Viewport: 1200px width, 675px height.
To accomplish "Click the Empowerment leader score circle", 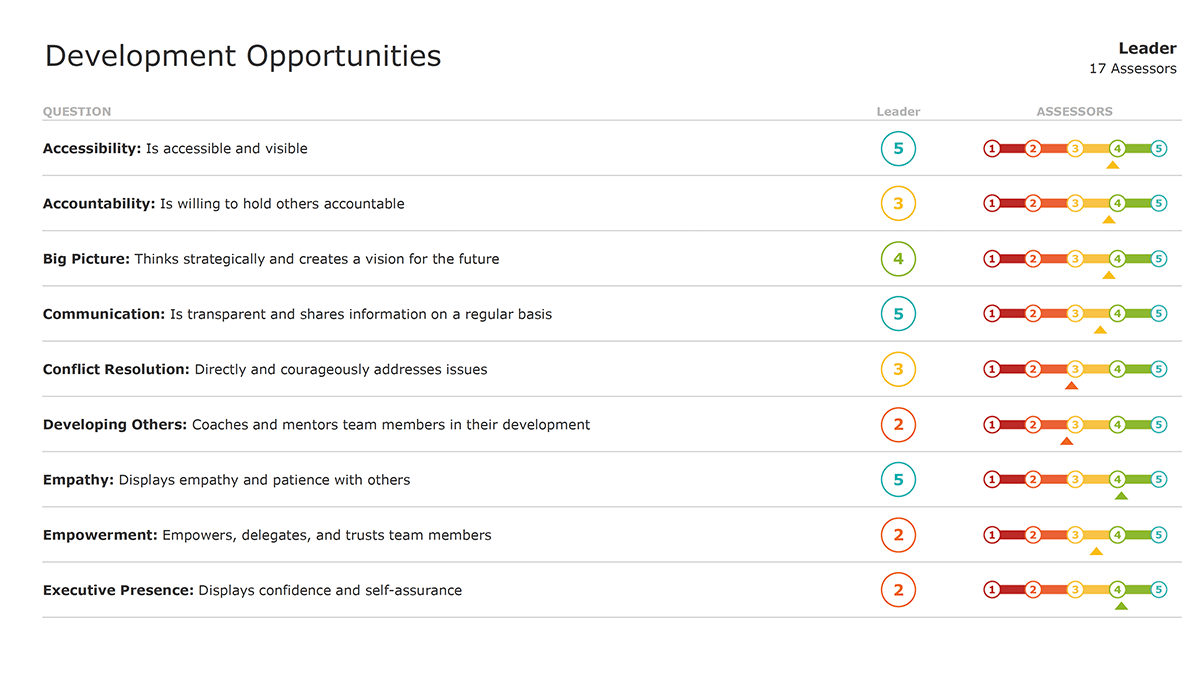I will (x=898, y=535).
